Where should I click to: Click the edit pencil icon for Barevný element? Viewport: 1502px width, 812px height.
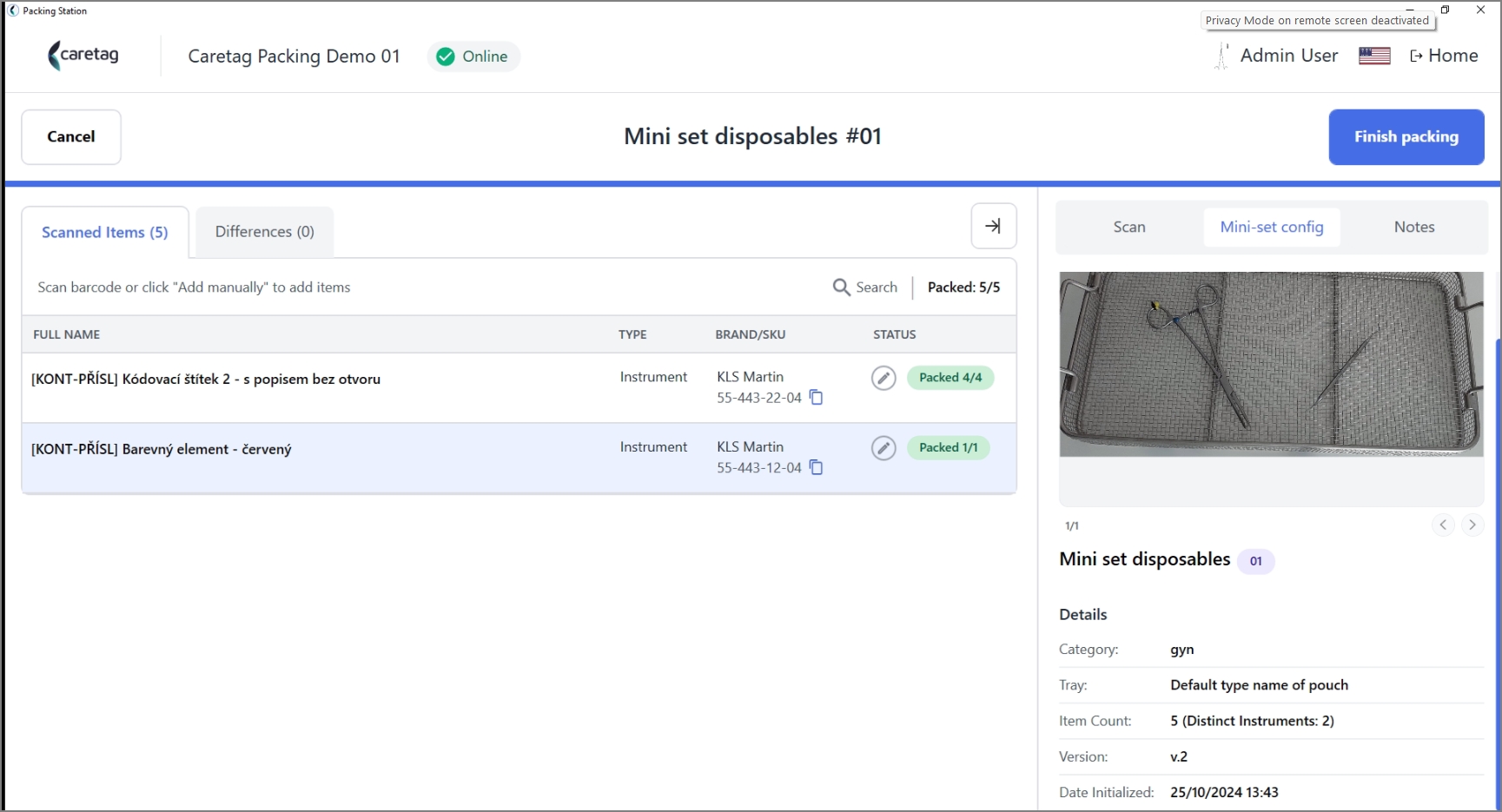pyautogui.click(x=883, y=448)
